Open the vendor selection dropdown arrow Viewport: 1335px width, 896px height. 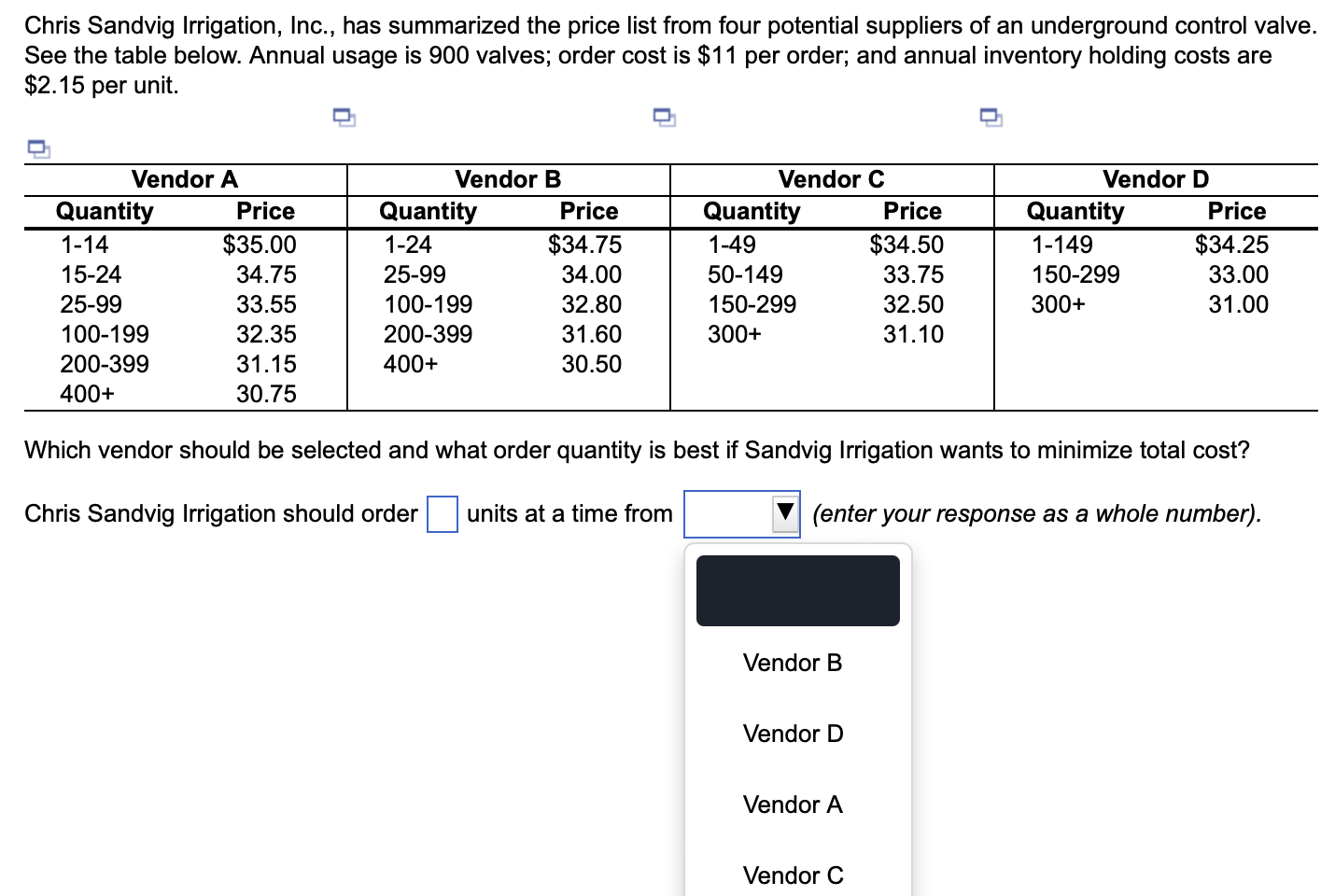point(784,513)
